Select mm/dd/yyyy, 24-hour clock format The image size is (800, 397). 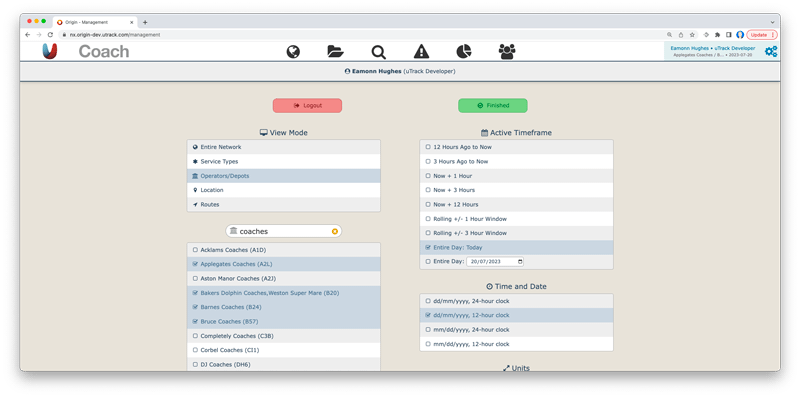pyautogui.click(x=516, y=330)
